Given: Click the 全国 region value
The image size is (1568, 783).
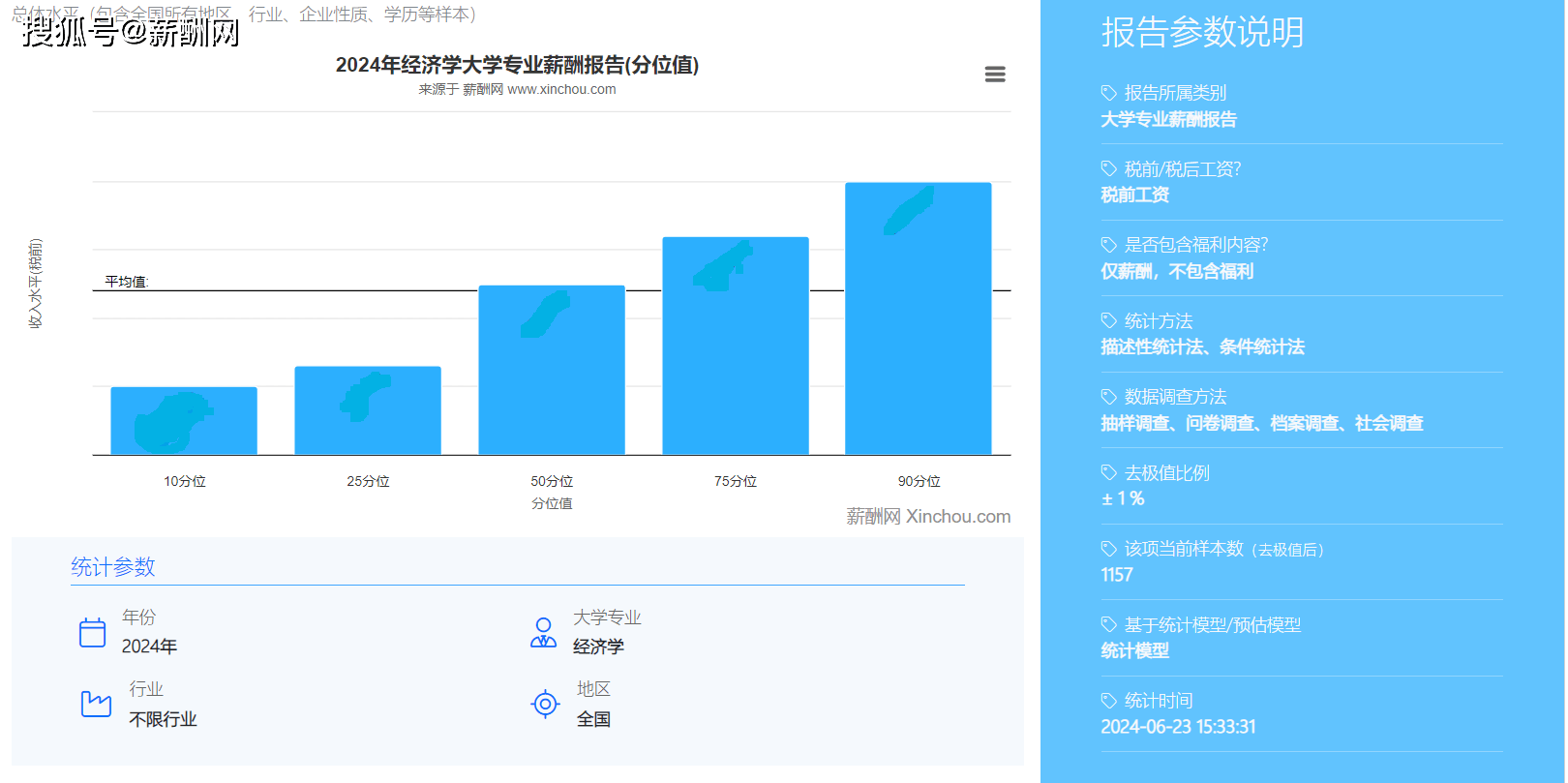Looking at the screenshot, I should pyautogui.click(x=593, y=719).
